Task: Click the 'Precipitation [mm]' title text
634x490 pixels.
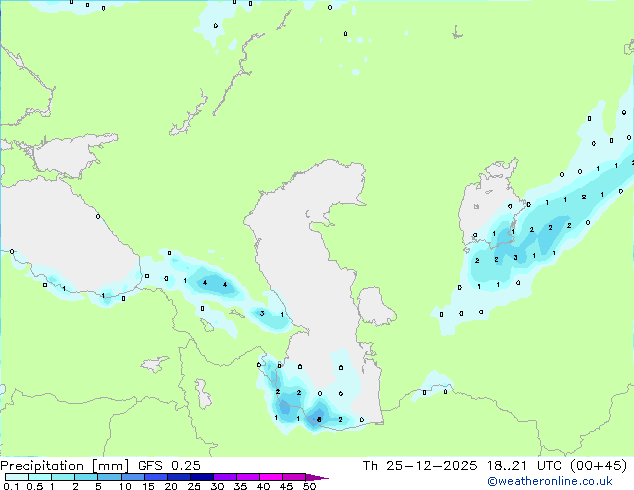Action: pos(64,466)
